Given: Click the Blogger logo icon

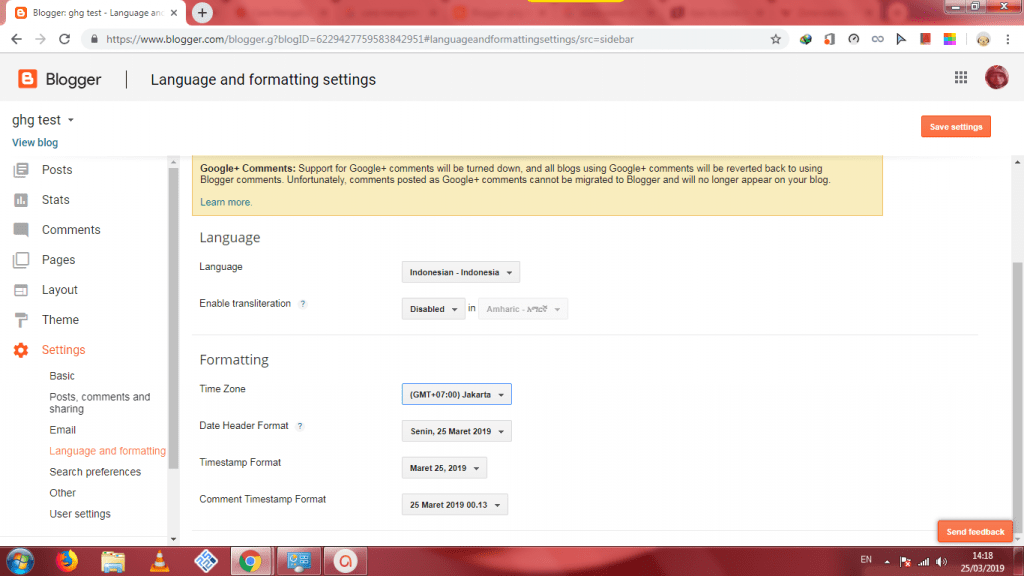Looking at the screenshot, I should [27, 79].
